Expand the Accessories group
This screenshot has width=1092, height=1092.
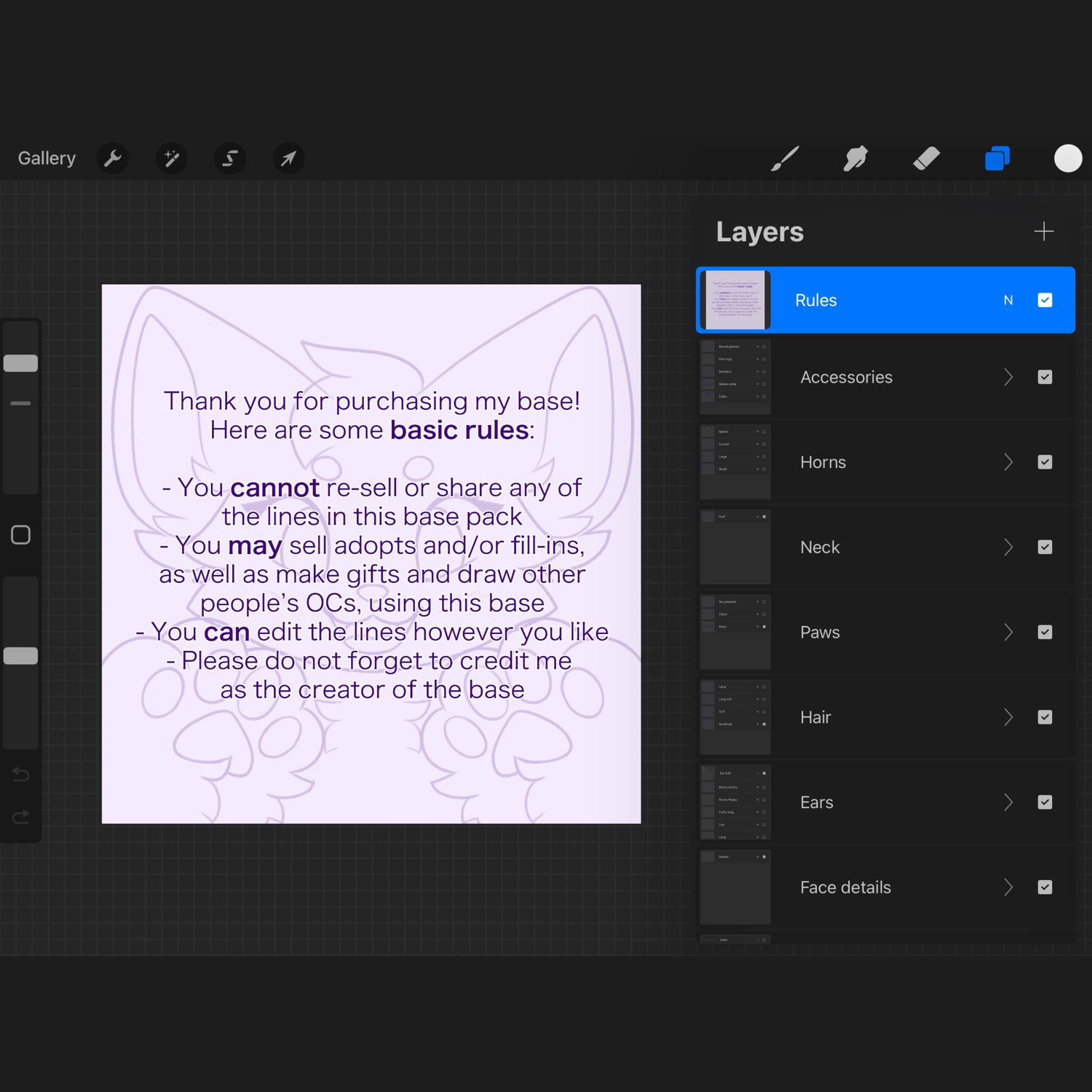point(1008,377)
